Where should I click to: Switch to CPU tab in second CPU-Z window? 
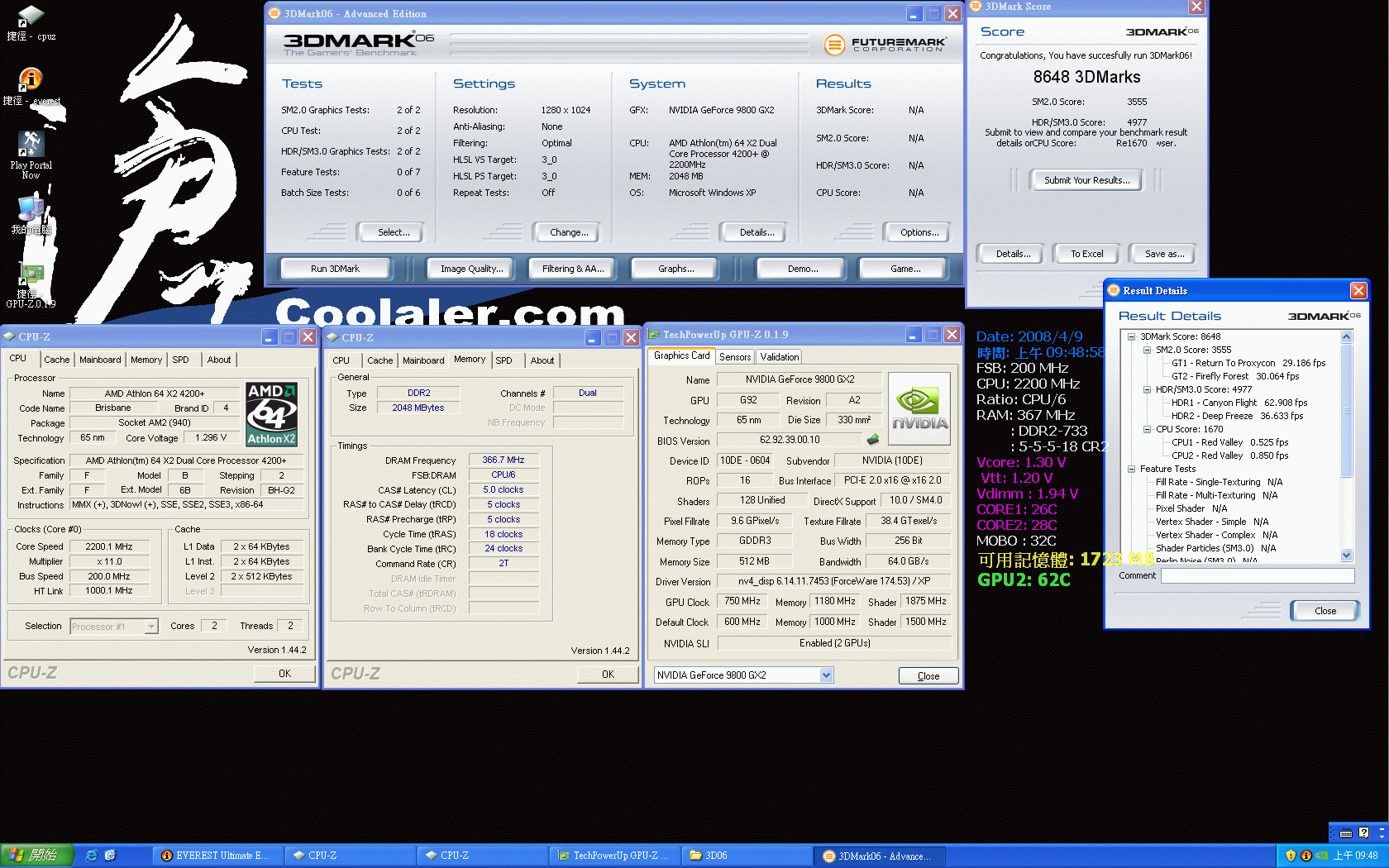tap(341, 360)
